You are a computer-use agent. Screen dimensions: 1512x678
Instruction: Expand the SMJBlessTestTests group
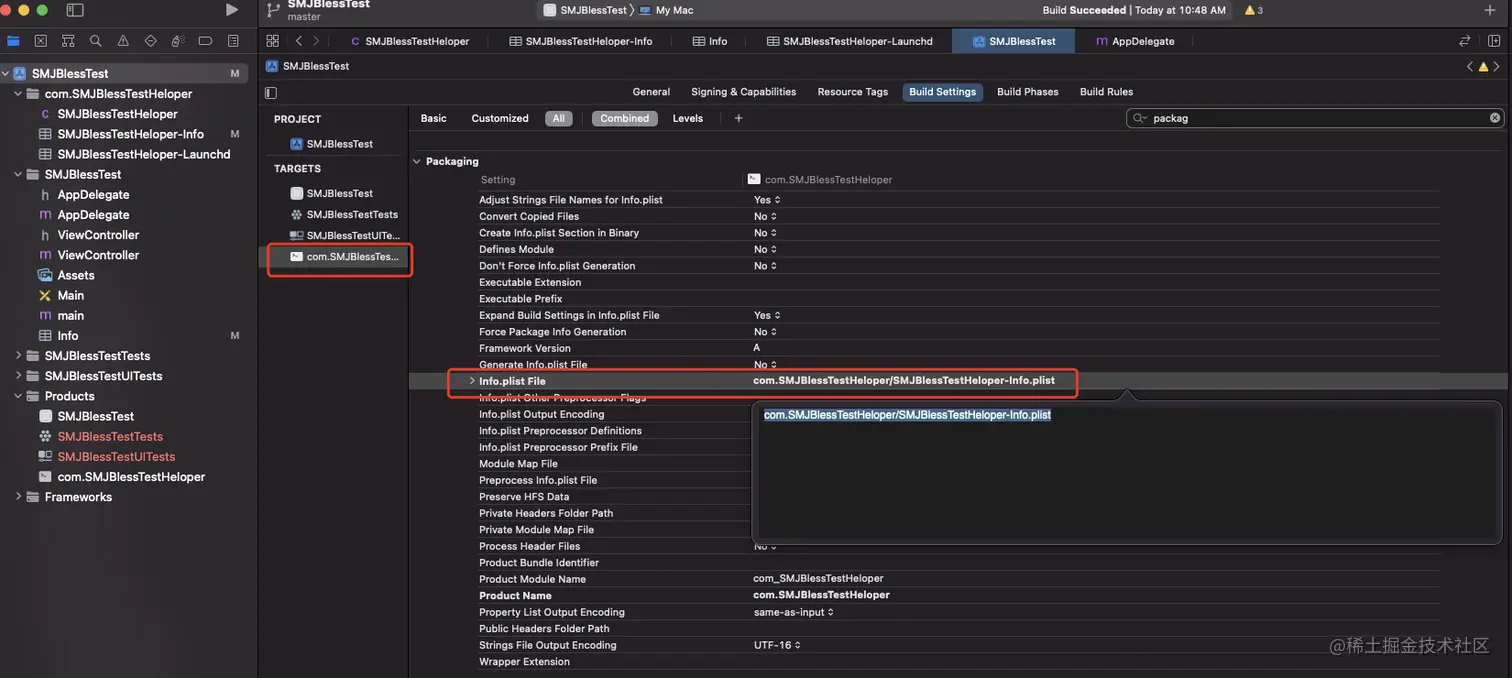coord(18,356)
